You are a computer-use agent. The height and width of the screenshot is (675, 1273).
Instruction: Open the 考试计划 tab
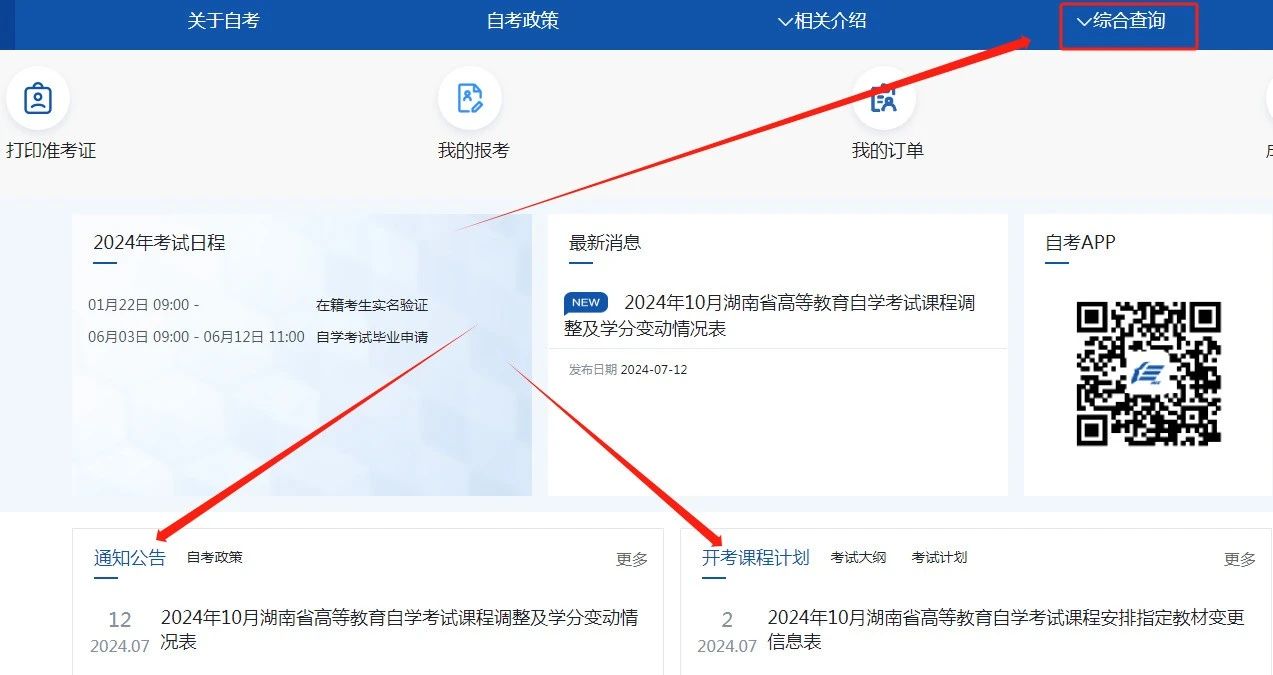tap(939, 557)
